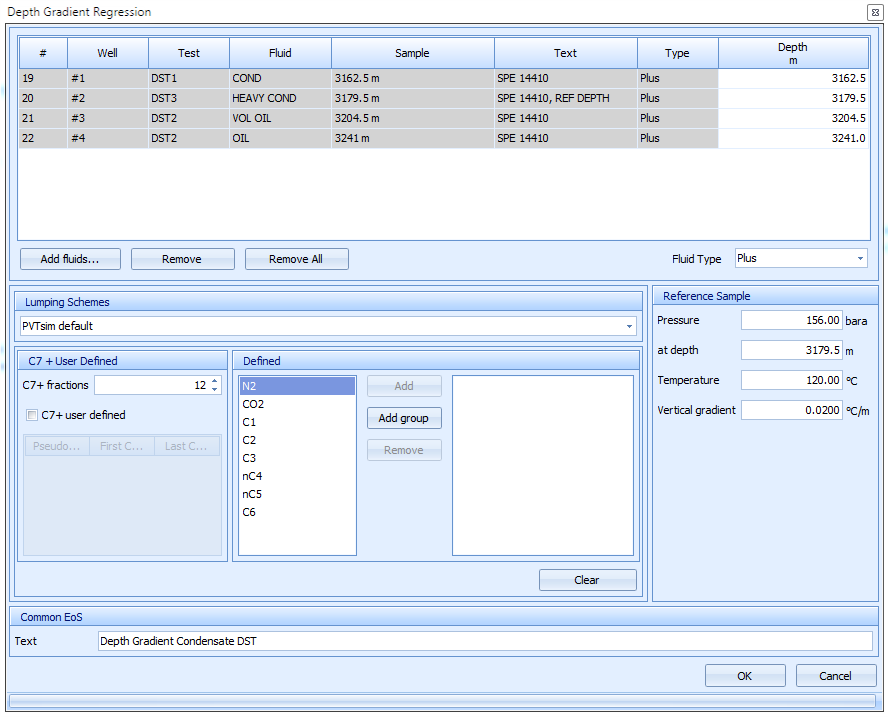
Task: Click the Depth m column header
Action: [x=793, y=53]
